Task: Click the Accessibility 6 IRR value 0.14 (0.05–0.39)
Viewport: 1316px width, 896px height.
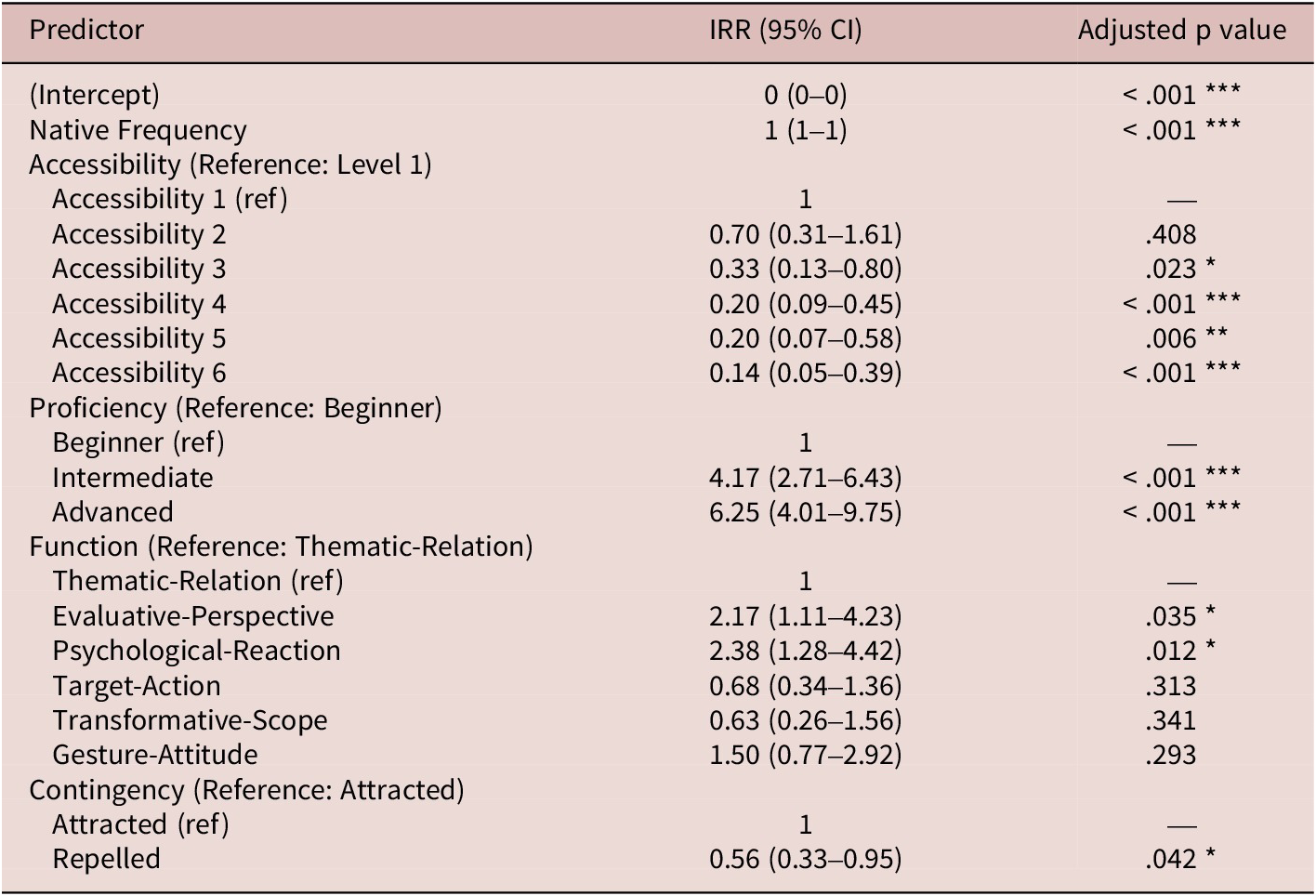Action: [805, 373]
